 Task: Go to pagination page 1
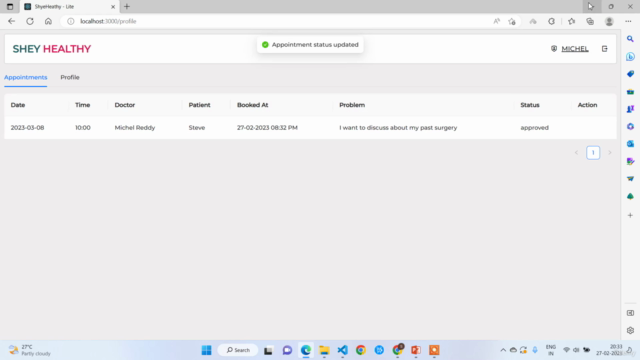tap(593, 153)
